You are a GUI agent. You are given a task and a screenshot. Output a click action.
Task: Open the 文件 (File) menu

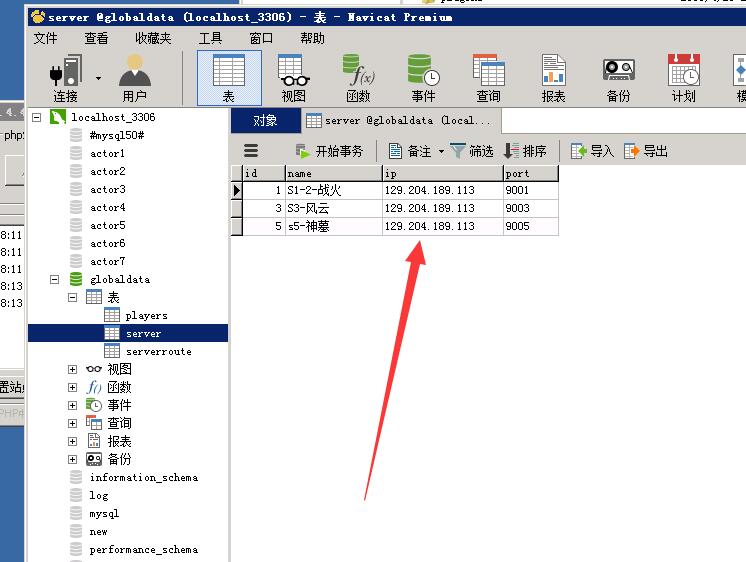click(x=45, y=38)
